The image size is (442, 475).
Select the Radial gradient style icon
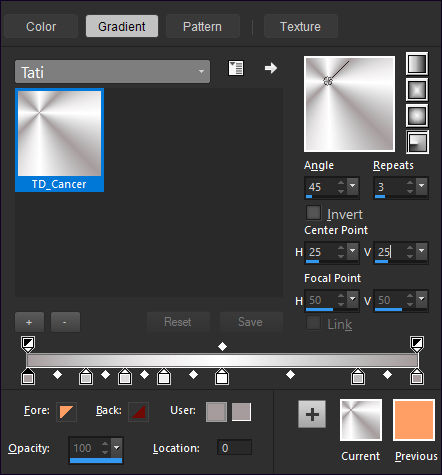[x=417, y=142]
